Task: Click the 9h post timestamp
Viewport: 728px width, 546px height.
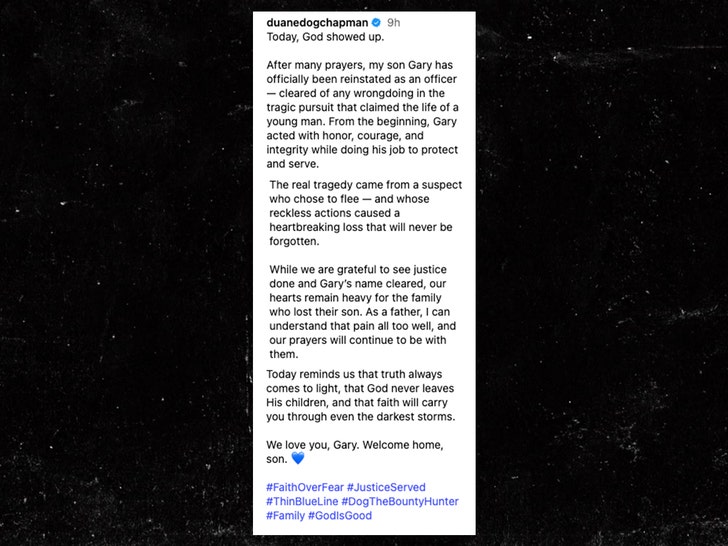Action: point(396,22)
